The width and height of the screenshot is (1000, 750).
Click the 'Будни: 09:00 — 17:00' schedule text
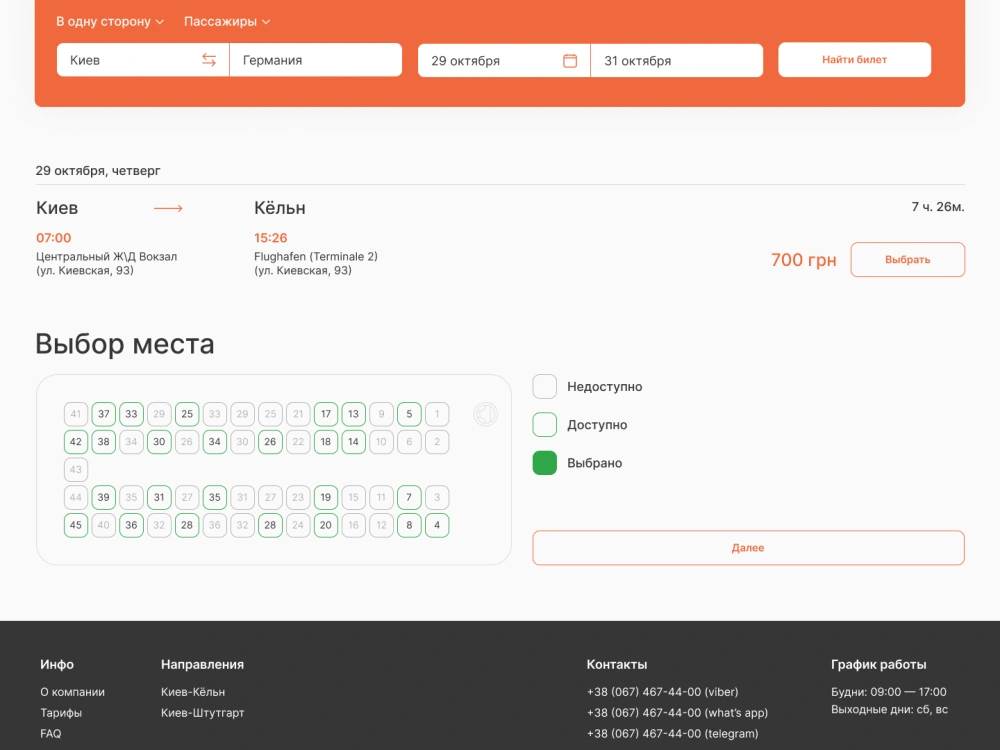pyautogui.click(x=889, y=692)
